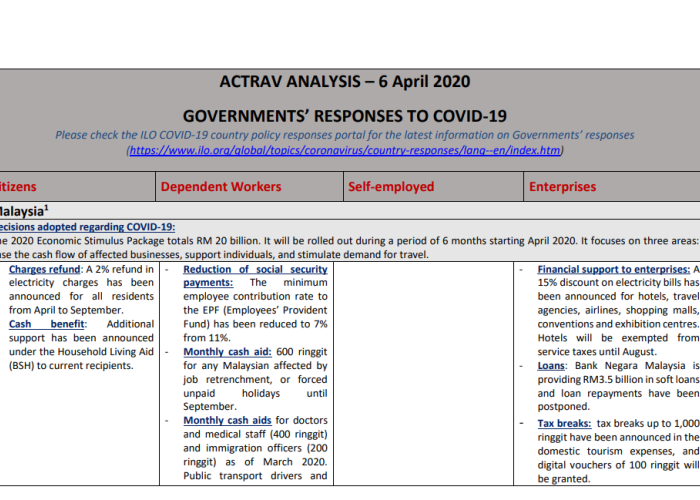700x500 pixels.
Task: Click the text 'service taxes until August.'
Action: coord(597,352)
